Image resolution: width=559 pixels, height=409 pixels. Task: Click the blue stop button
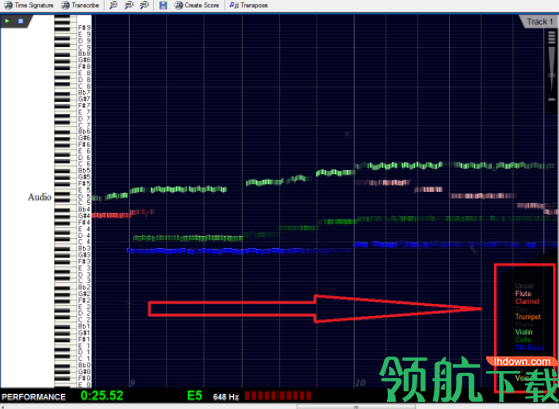coord(21,21)
